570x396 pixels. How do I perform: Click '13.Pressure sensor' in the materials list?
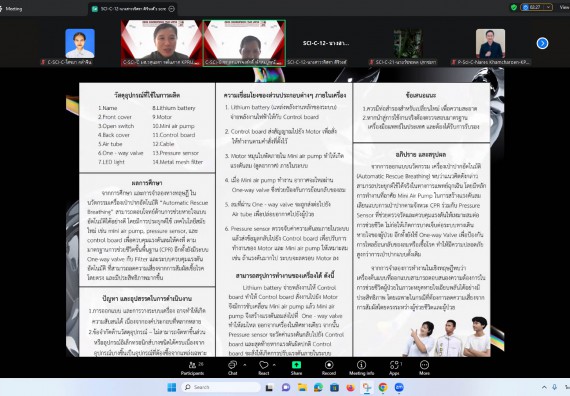[x=176, y=153]
